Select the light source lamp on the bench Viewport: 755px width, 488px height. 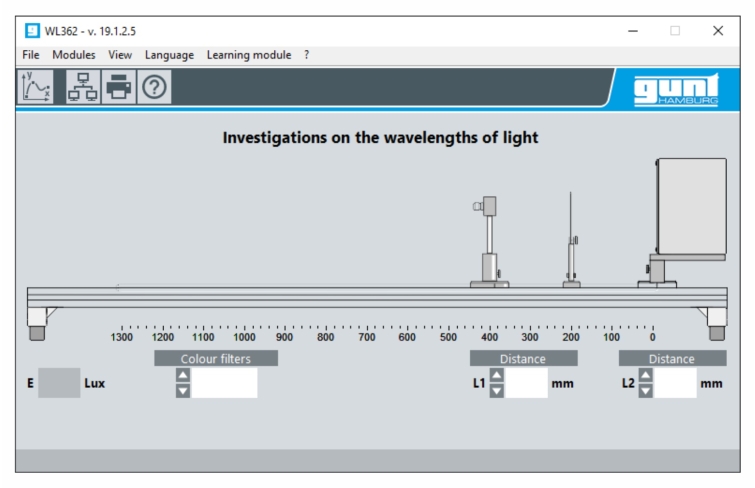pyautogui.click(x=489, y=242)
